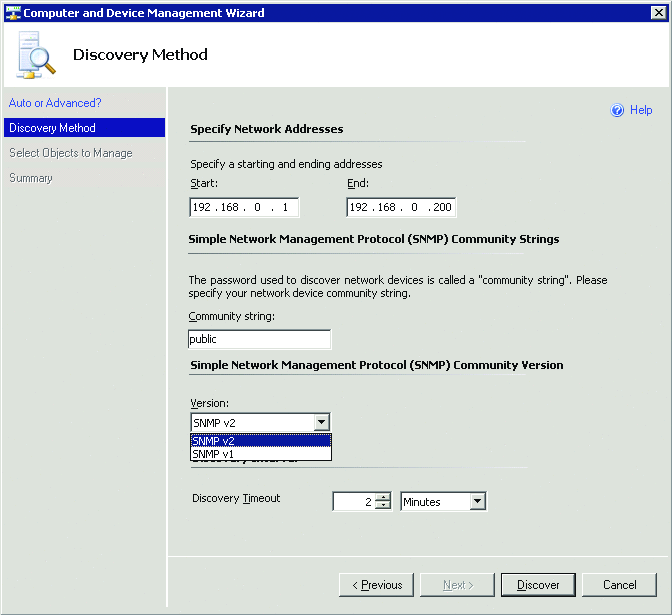Decrease Discovery Timeout with the down arrow
672x615 pixels.
pos(383,507)
